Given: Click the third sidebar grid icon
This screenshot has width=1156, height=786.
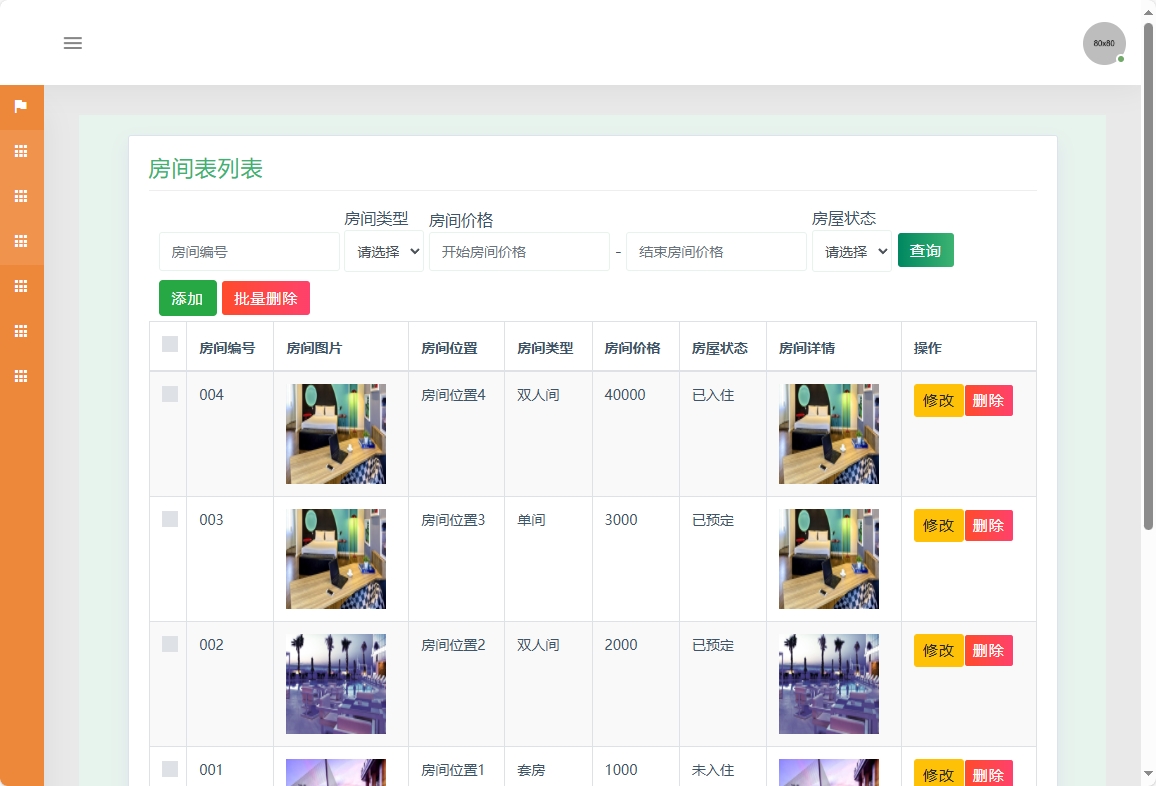Looking at the screenshot, I should point(21,241).
